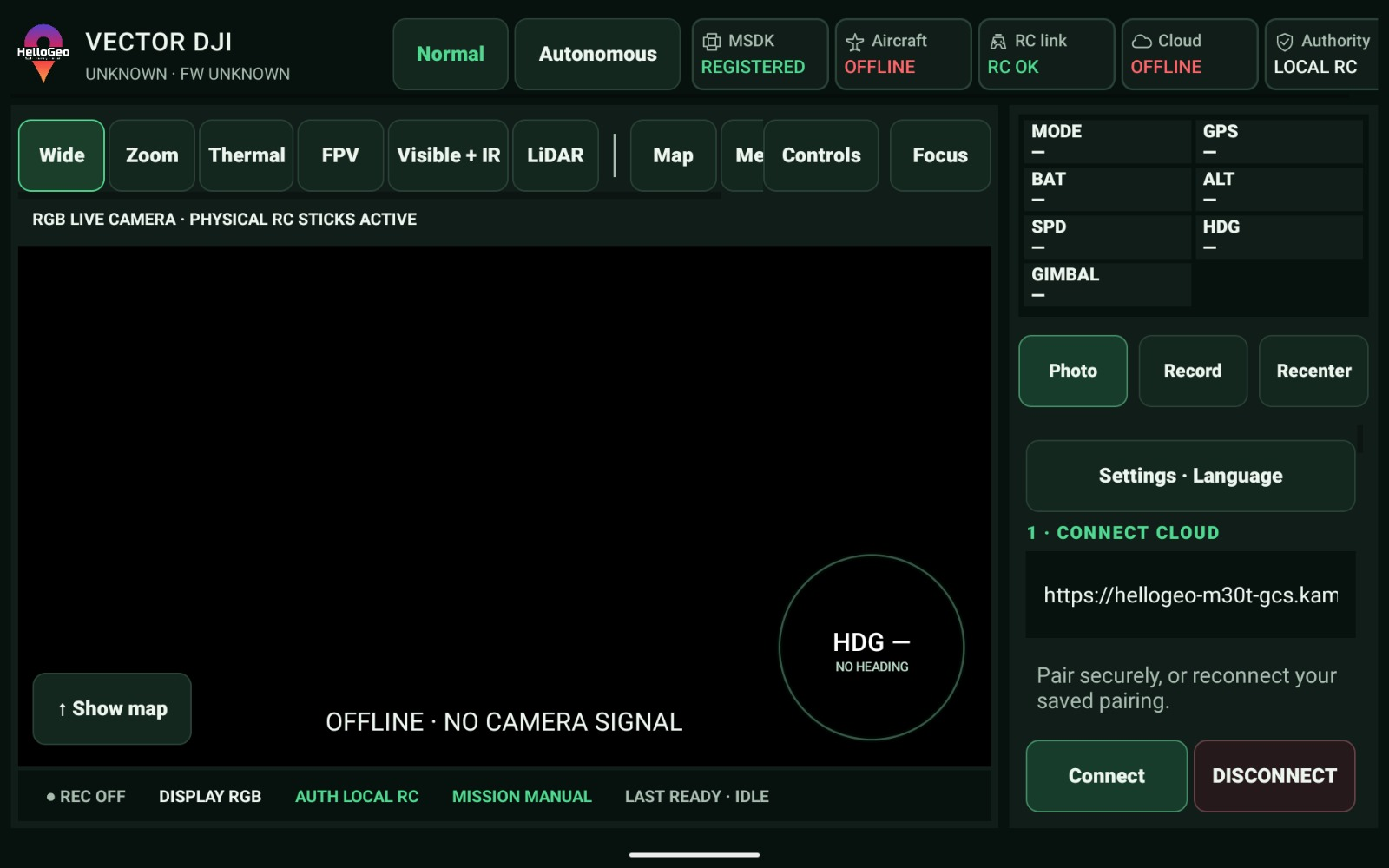Select the Visible + IR view
1389x868 pixels.
point(448,155)
